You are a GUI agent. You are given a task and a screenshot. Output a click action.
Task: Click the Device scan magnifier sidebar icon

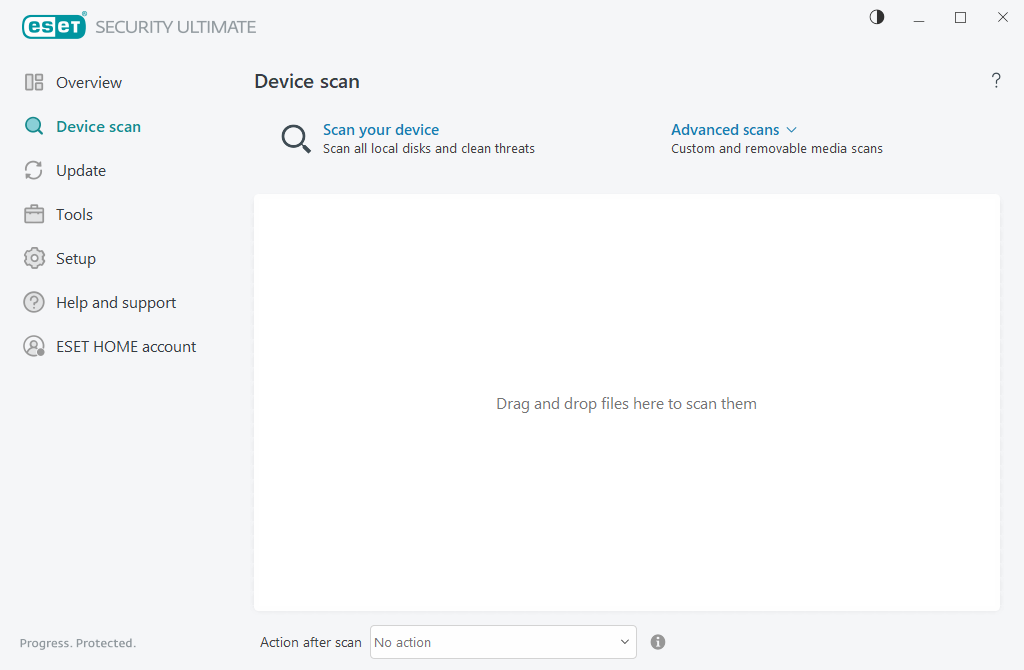coord(34,126)
